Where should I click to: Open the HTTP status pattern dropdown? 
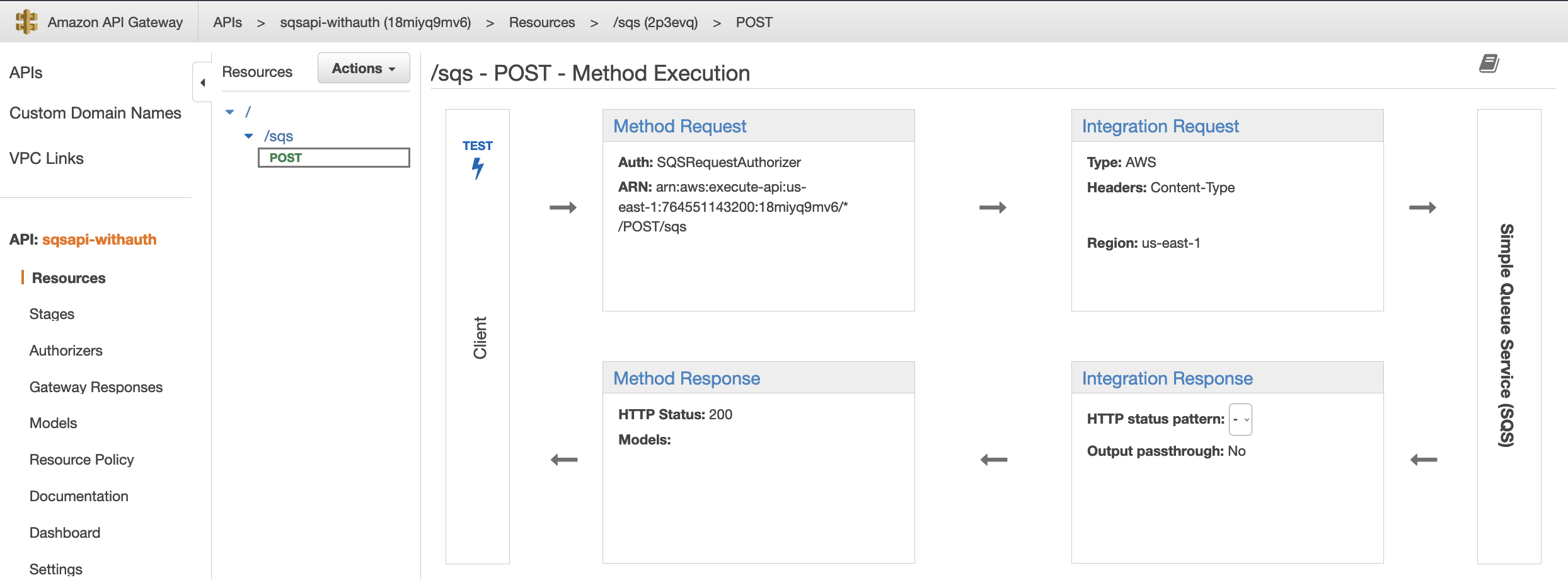click(x=1240, y=419)
